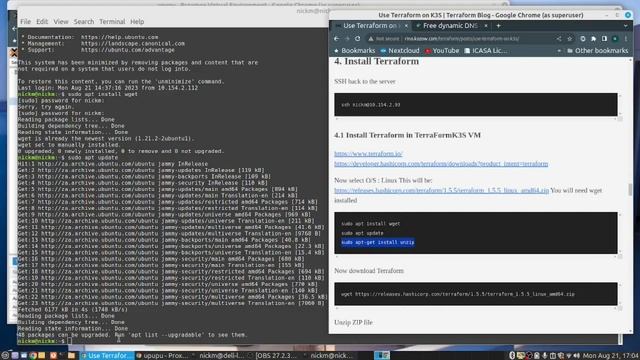
Task: Switch to nickm@dell-l... taskbar window
Action: click(x=220, y=356)
